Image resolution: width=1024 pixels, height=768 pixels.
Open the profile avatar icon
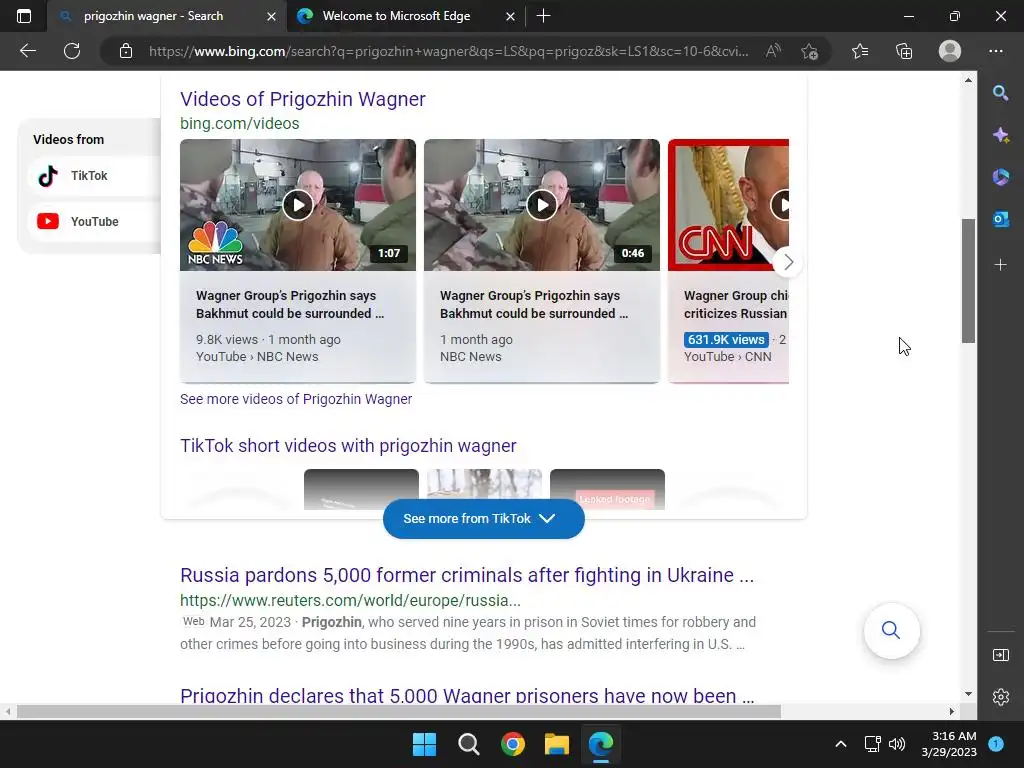pyautogui.click(x=950, y=51)
